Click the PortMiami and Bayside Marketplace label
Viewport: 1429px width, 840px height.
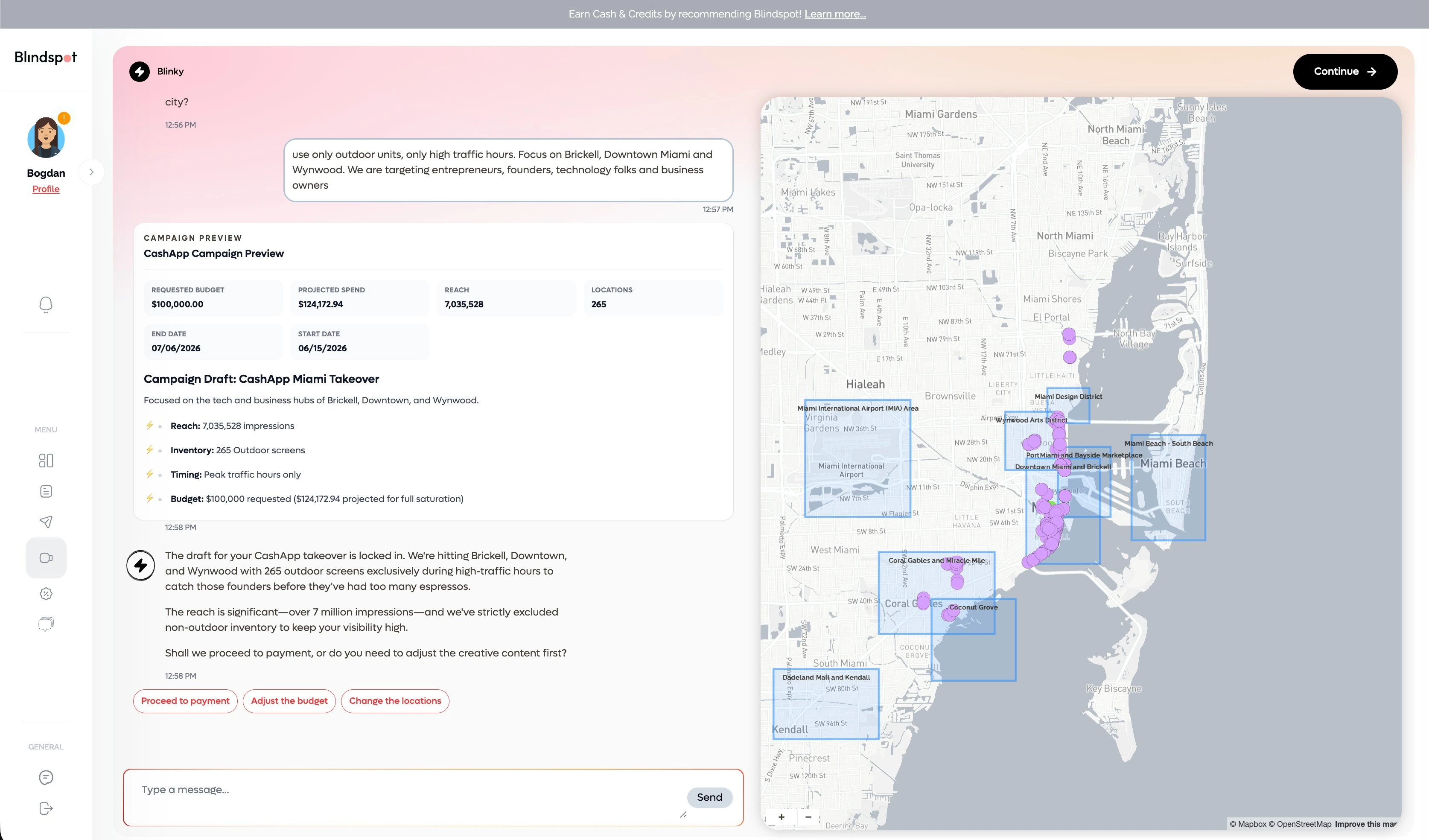[x=1084, y=455]
